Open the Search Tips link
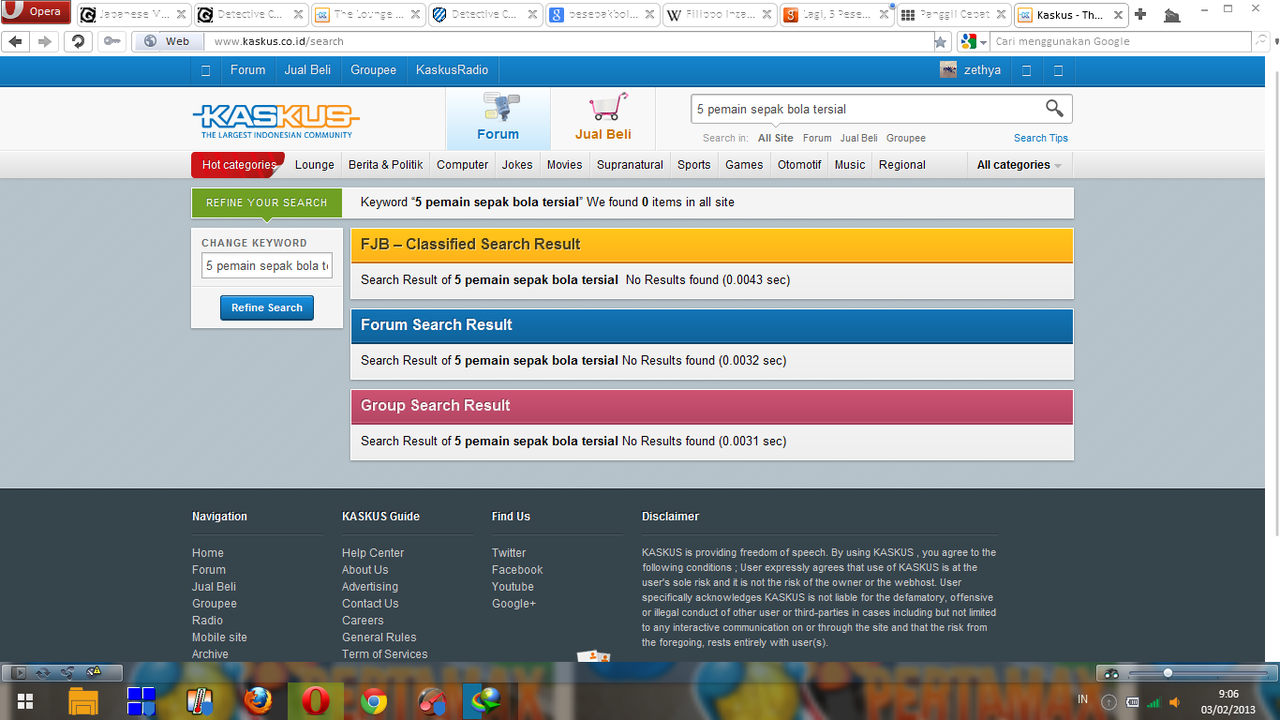 pos(1041,138)
